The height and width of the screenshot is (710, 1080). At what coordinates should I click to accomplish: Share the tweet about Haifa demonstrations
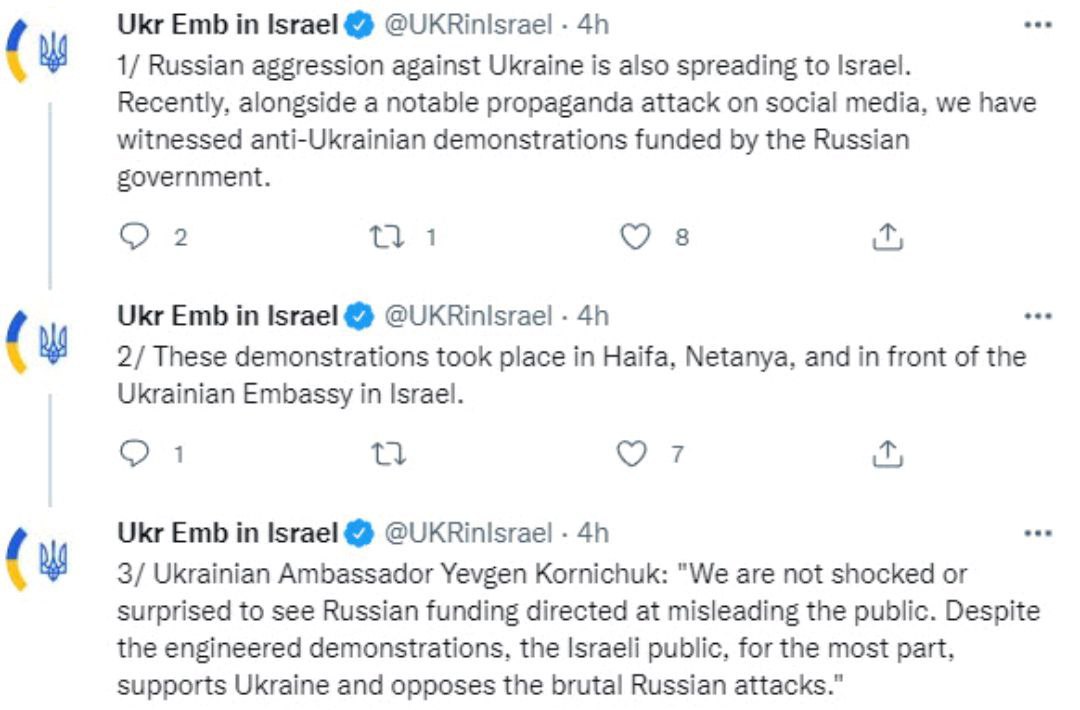pyautogui.click(x=887, y=454)
